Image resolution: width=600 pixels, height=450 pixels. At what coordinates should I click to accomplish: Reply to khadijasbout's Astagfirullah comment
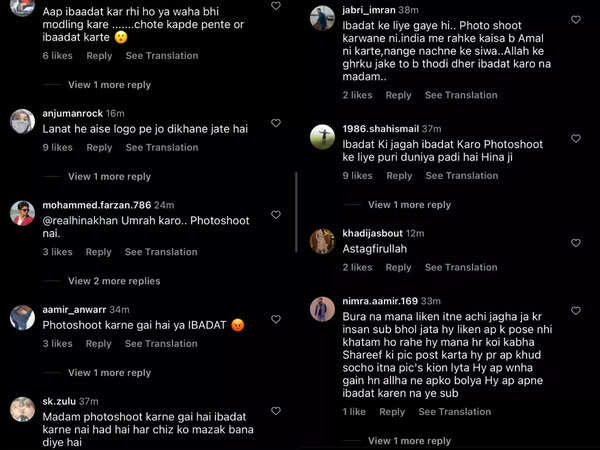click(398, 267)
